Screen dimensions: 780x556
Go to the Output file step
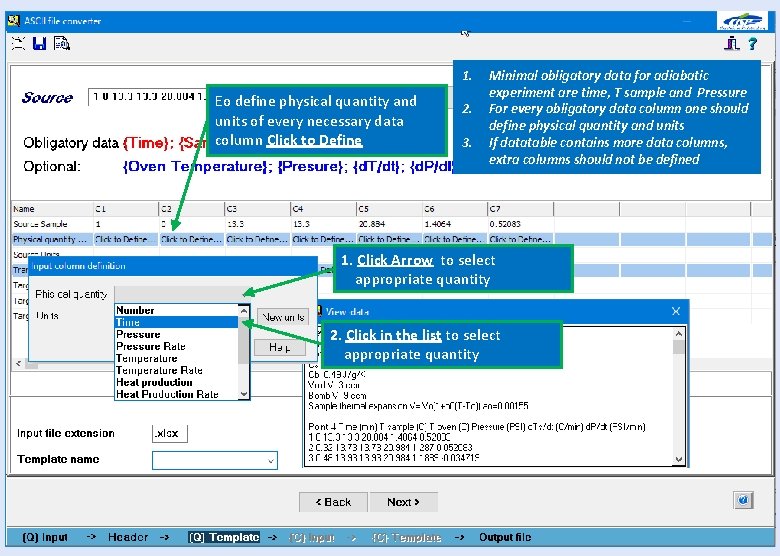point(505,537)
